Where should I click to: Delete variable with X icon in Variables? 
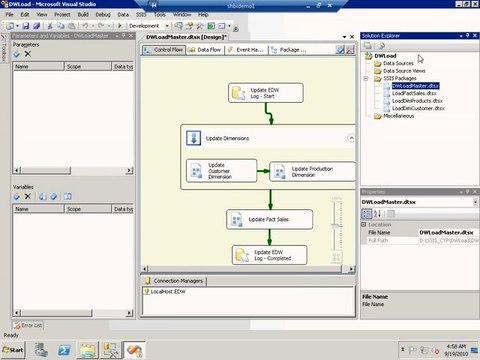click(x=28, y=196)
